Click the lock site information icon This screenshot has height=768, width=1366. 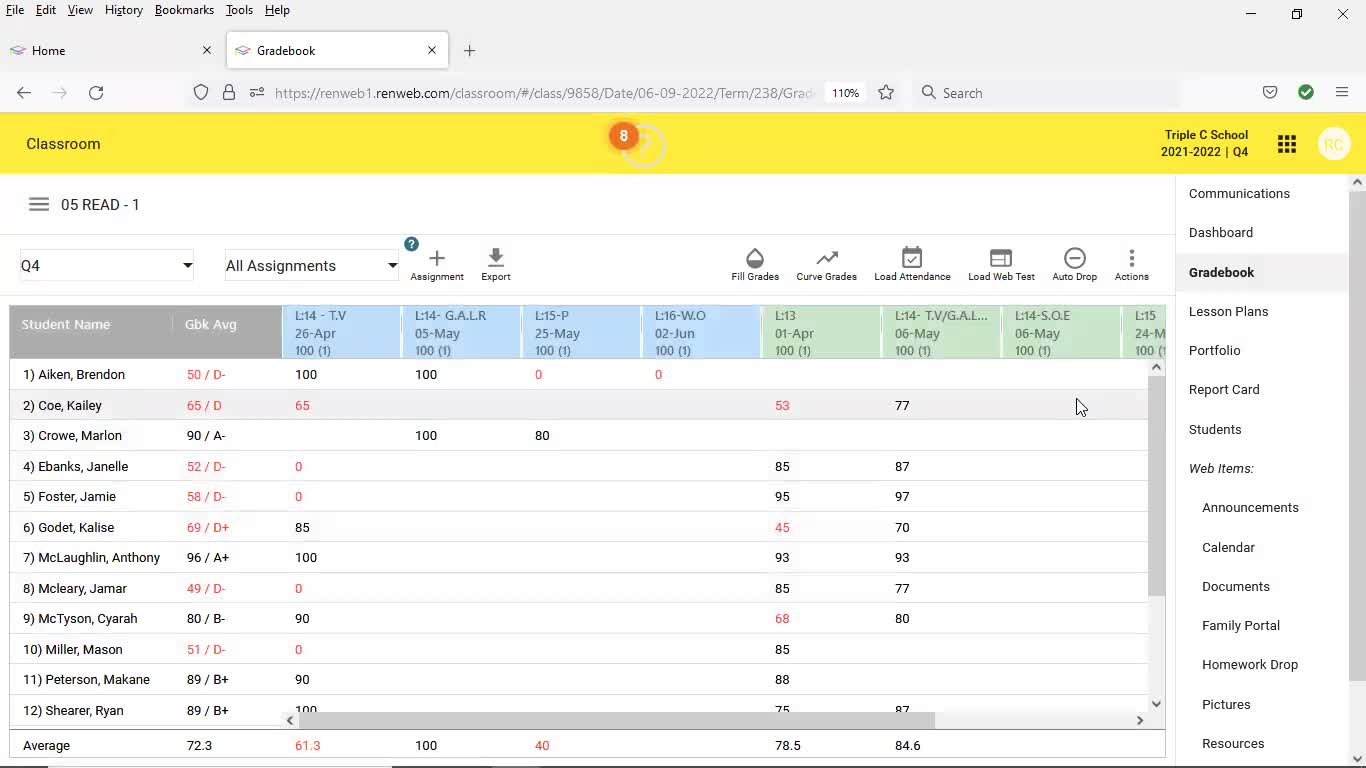tap(229, 93)
